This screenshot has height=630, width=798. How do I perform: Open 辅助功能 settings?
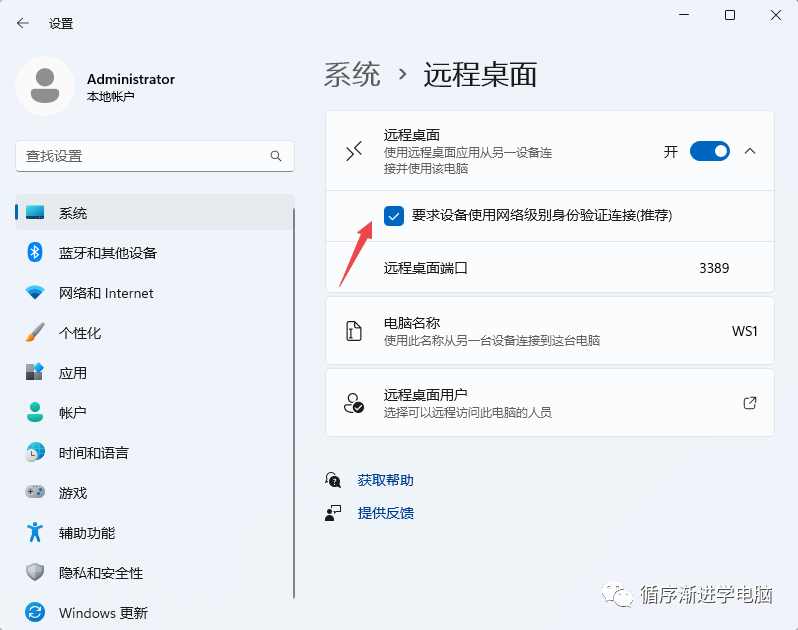coord(155,532)
